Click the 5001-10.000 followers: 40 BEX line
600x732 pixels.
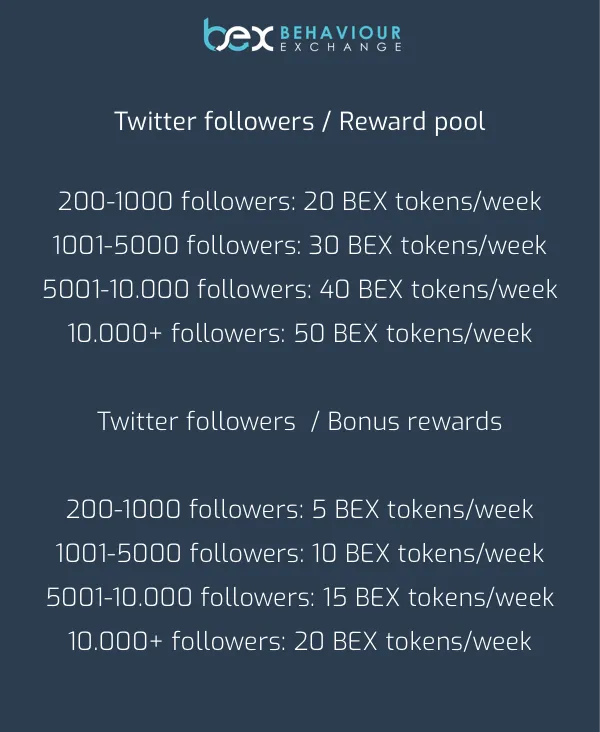[300, 289]
